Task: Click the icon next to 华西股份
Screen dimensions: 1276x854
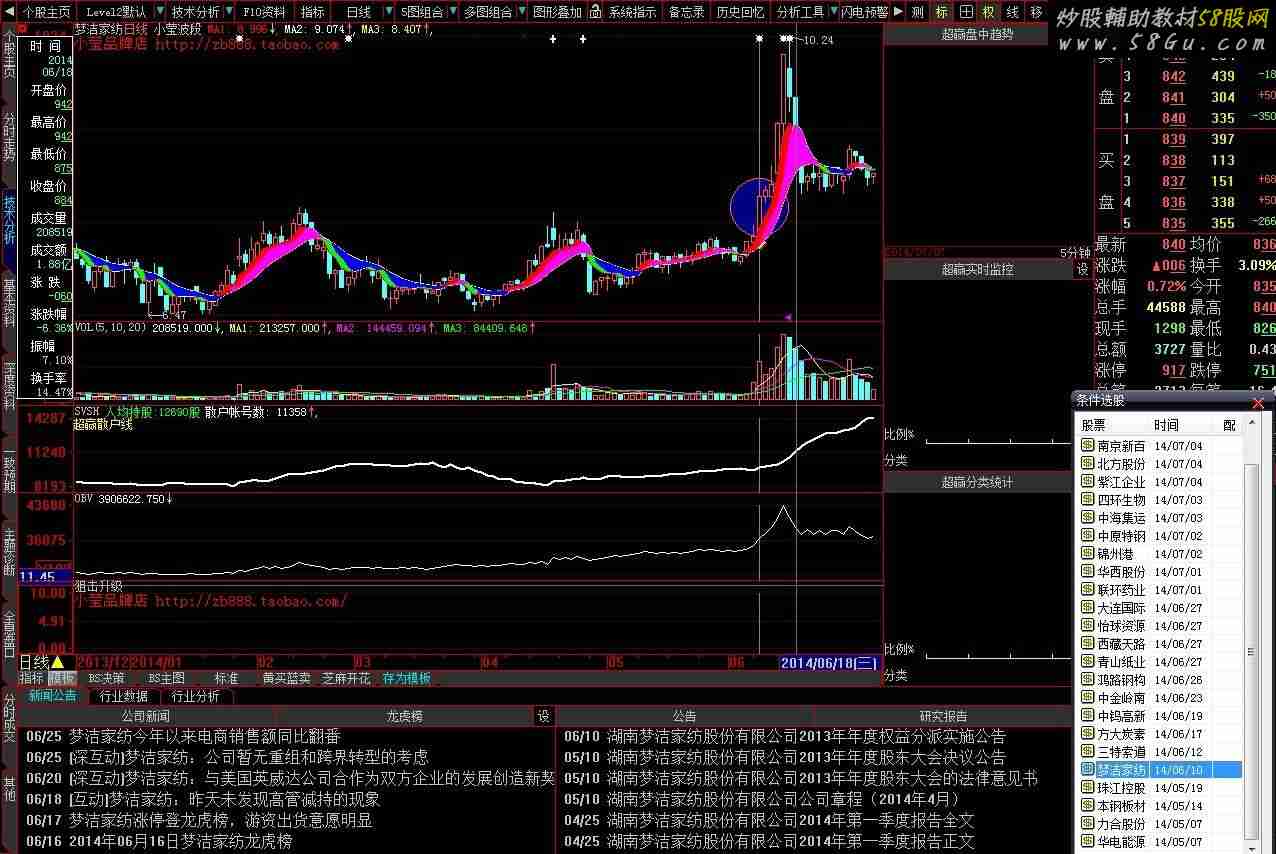Action: tap(1088, 572)
